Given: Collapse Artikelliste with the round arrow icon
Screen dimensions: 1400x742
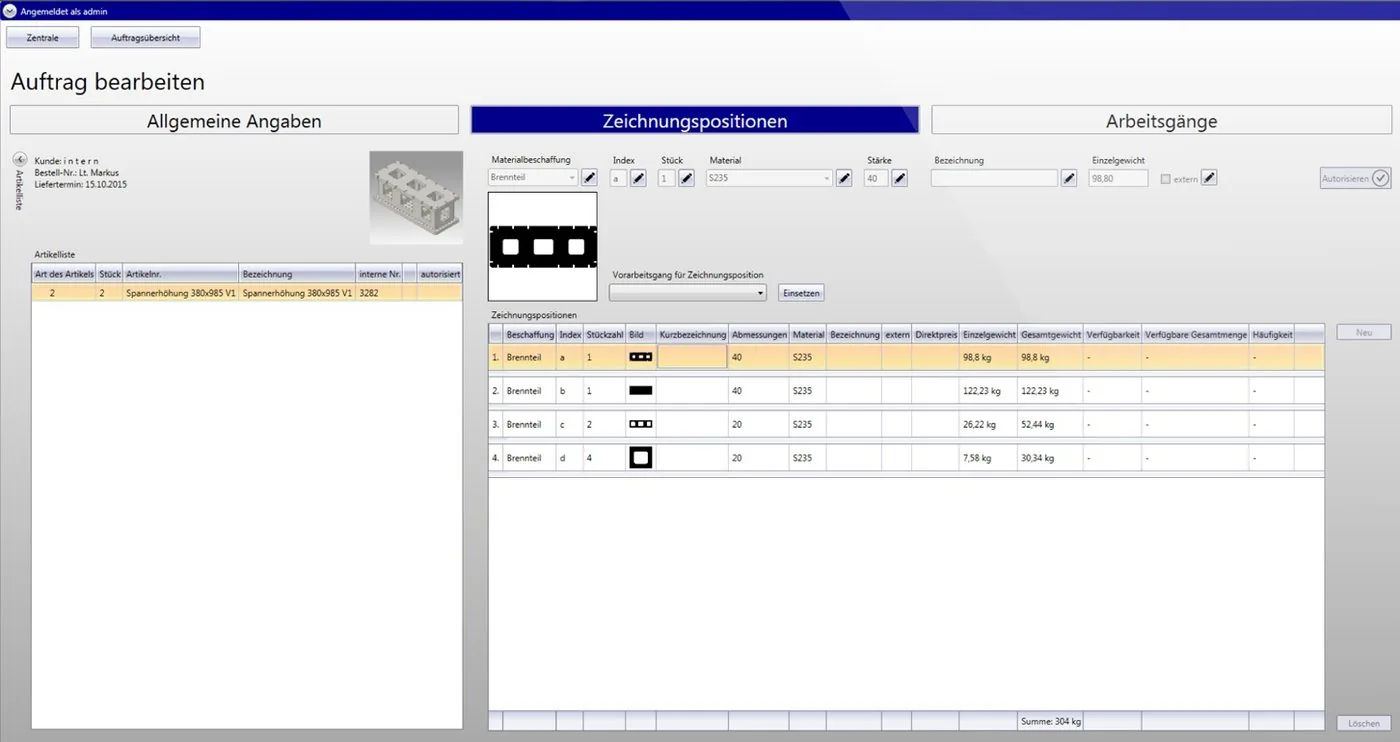Looking at the screenshot, I should pos(19,159).
